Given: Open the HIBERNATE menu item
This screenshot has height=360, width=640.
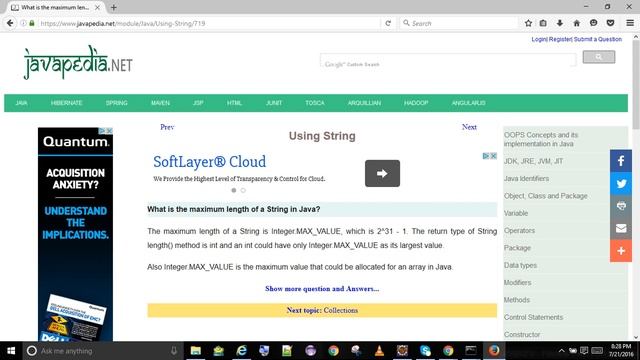Looking at the screenshot, I should (67, 103).
